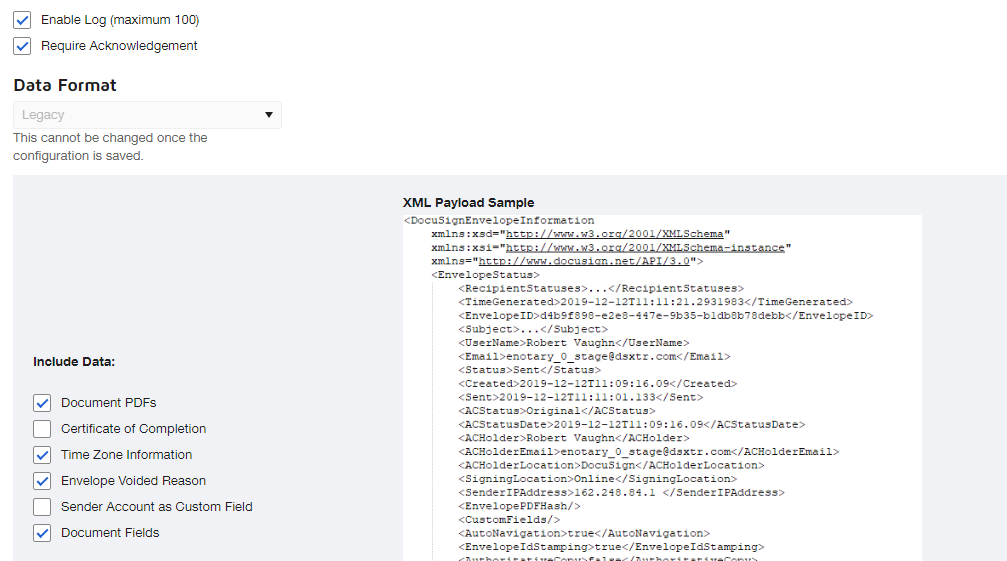Check Sender Account as Custom Field

[x=42, y=507]
